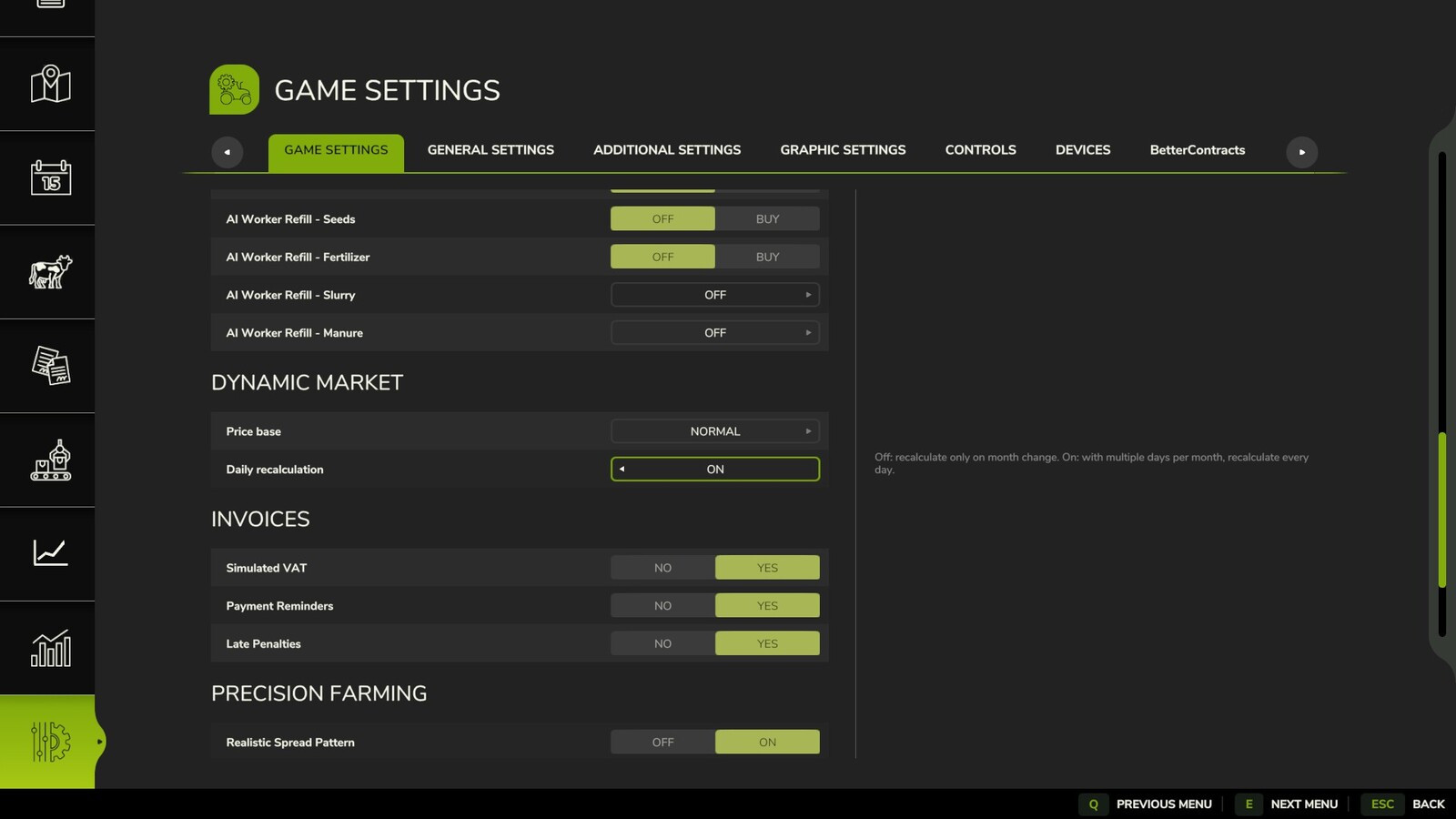Click left arrow on Daily recalculation
Screen dimensions: 1456x819
(x=622, y=470)
